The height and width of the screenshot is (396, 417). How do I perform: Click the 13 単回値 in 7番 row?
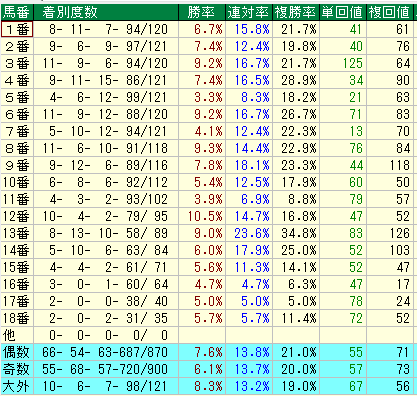click(343, 131)
